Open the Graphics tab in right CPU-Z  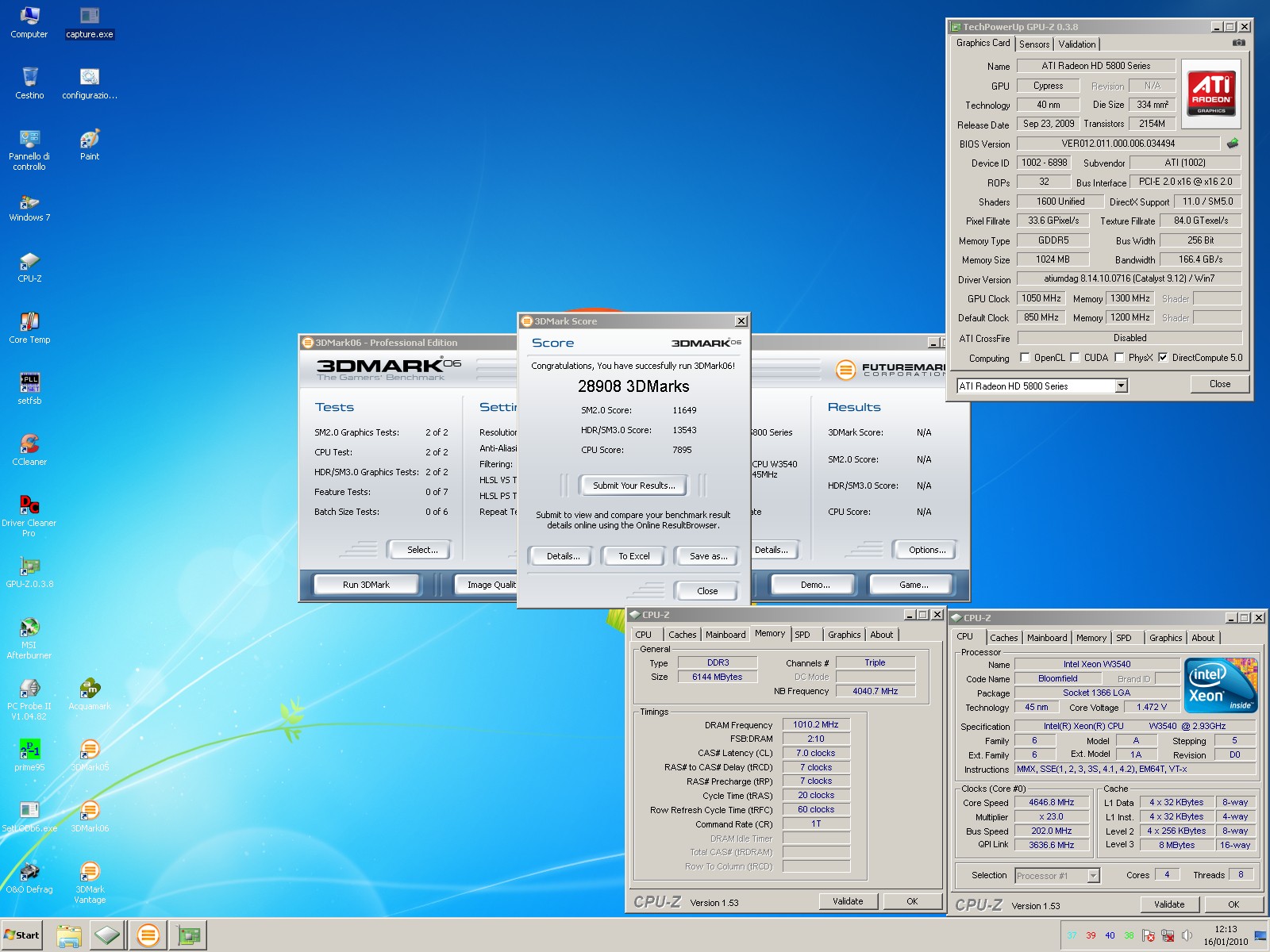coord(1165,638)
